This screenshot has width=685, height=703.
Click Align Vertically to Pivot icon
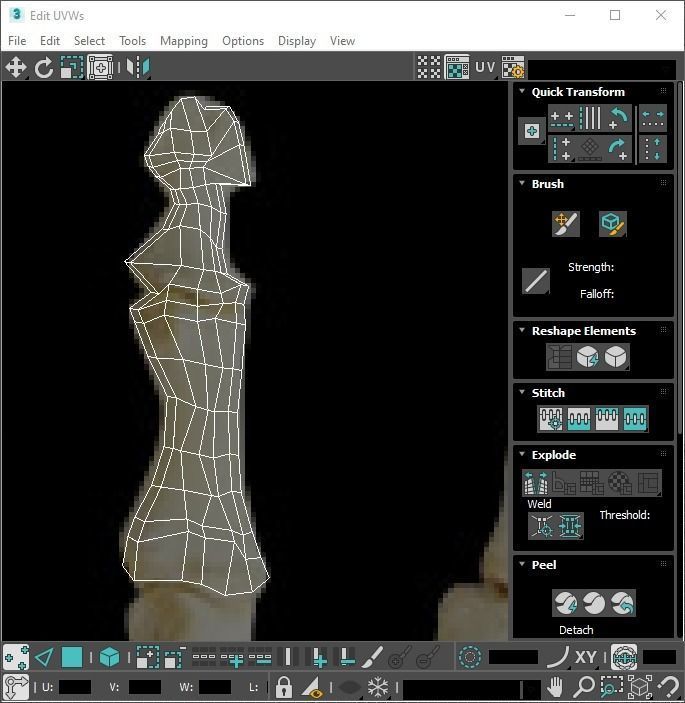pos(562,149)
